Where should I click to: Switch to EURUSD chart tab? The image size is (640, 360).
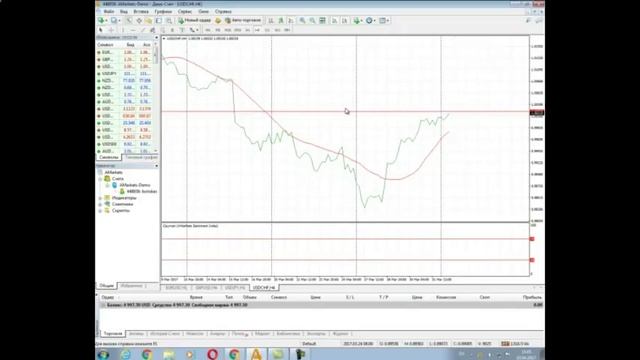pos(176,288)
